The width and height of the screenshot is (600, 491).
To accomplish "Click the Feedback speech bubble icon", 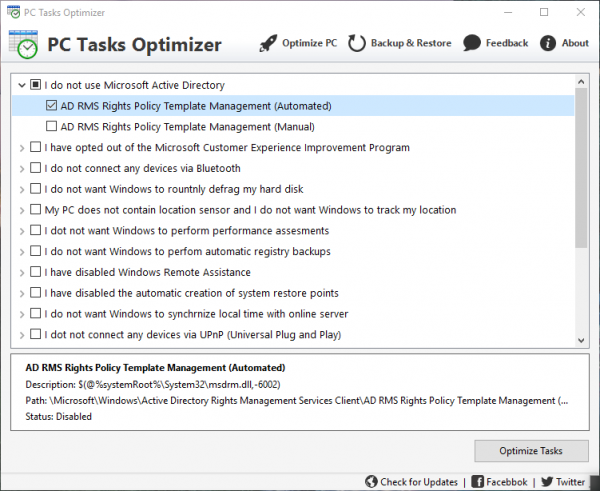I will click(471, 43).
